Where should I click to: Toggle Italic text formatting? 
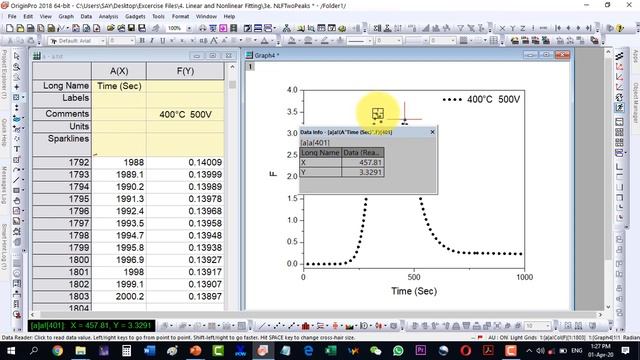tap(152, 41)
